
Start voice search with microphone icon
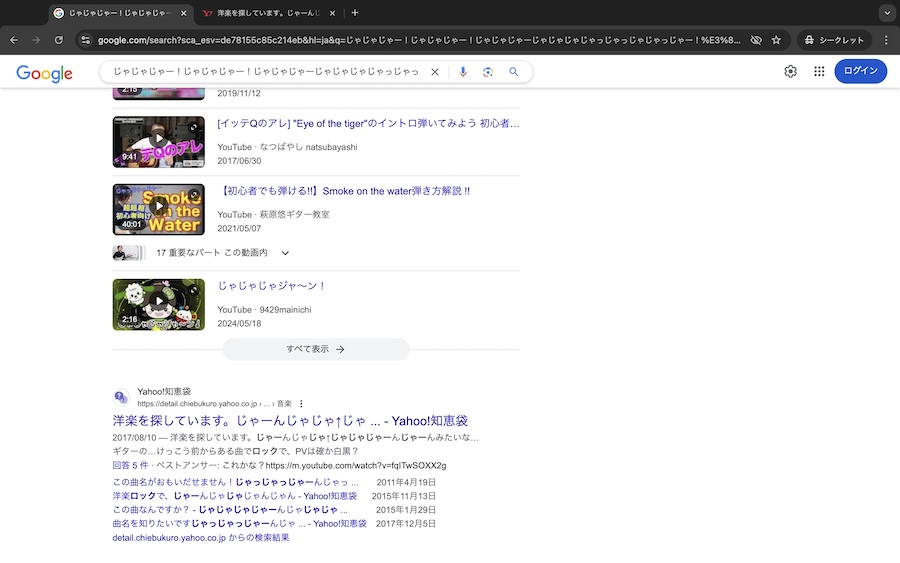463,72
